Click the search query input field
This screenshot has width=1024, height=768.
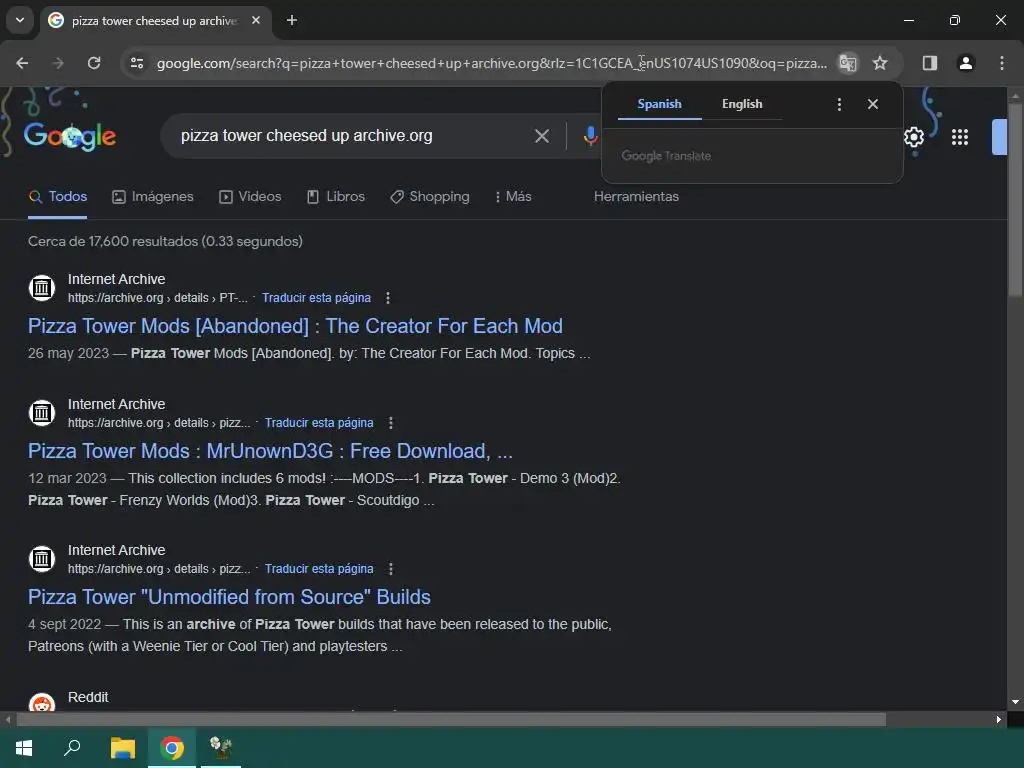point(353,136)
